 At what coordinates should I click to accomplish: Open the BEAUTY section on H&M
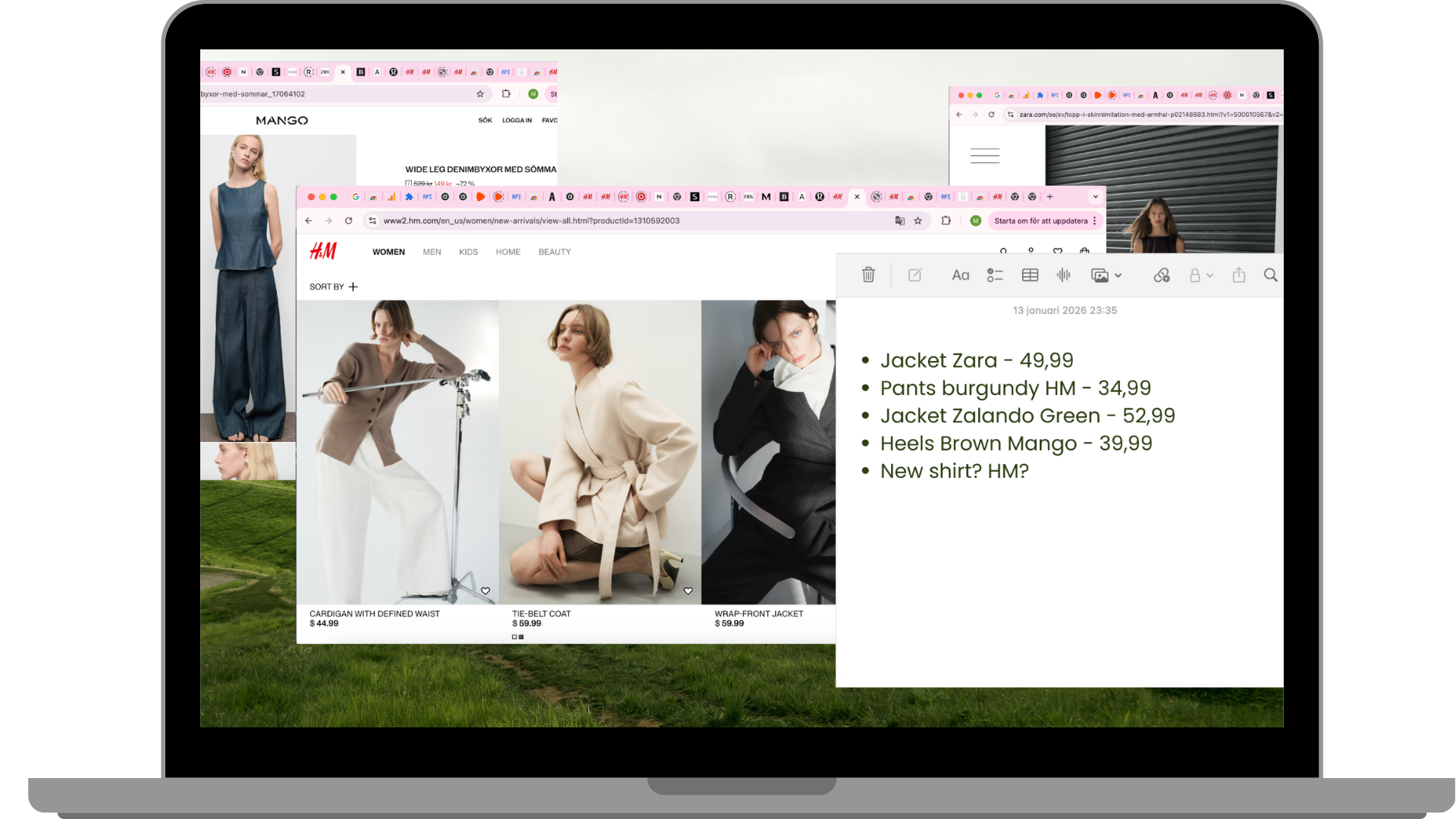tap(554, 252)
